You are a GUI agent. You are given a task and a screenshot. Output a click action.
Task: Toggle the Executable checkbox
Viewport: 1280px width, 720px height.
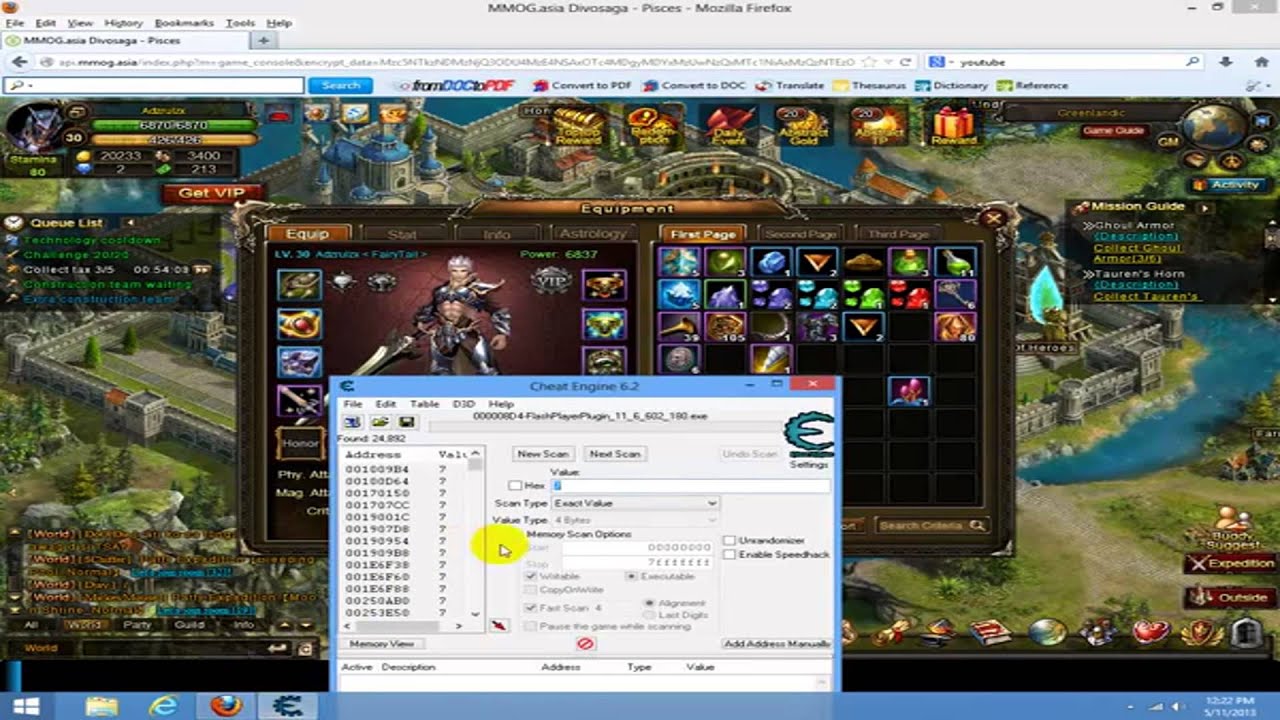pos(631,577)
